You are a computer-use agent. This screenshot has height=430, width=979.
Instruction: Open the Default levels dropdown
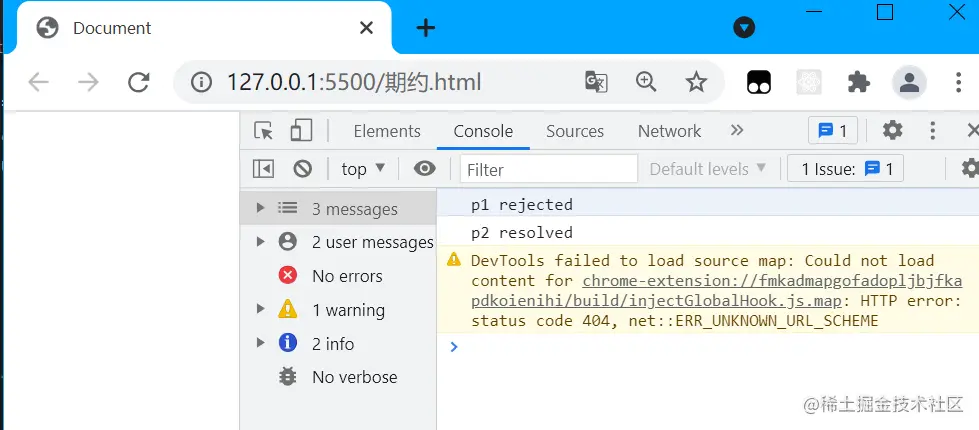(x=708, y=169)
